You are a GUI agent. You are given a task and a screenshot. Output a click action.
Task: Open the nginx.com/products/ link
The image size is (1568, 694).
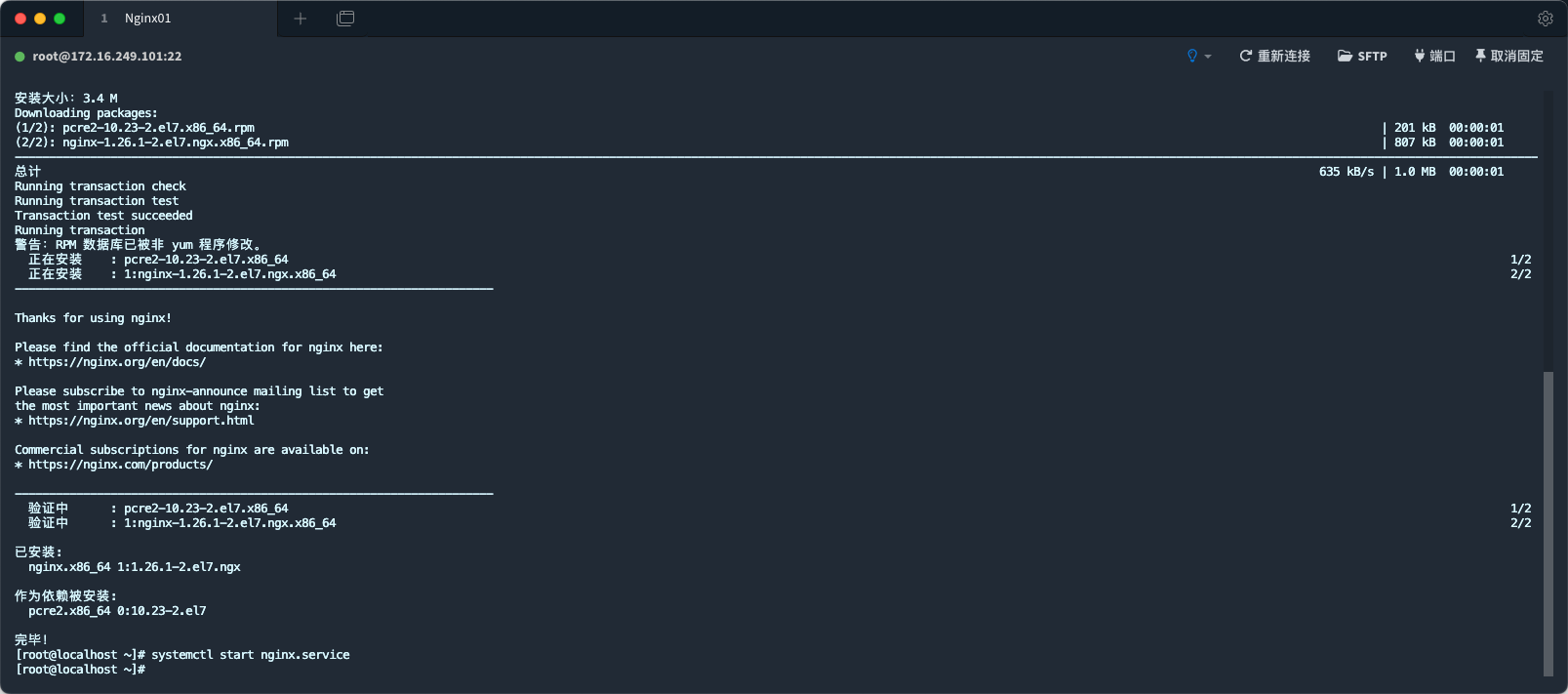120,465
